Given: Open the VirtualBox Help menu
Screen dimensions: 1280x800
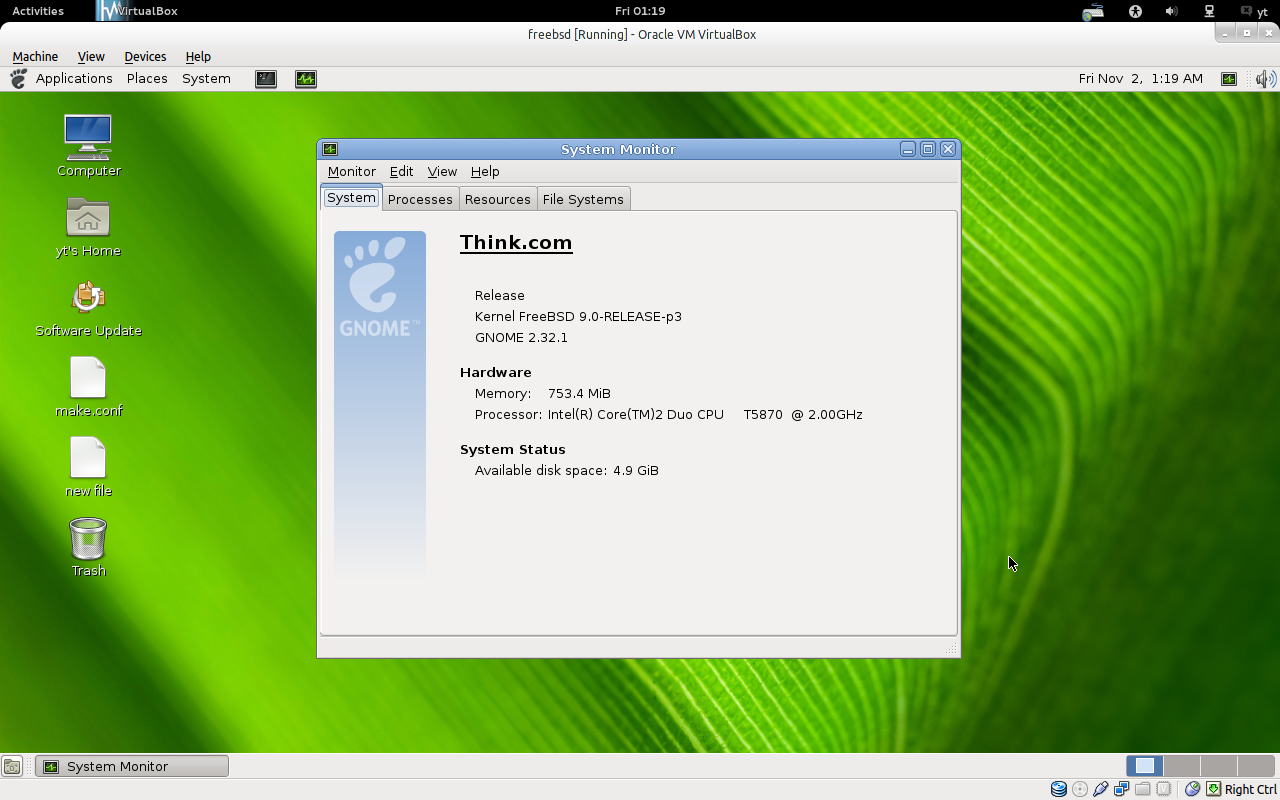Looking at the screenshot, I should coord(198,57).
